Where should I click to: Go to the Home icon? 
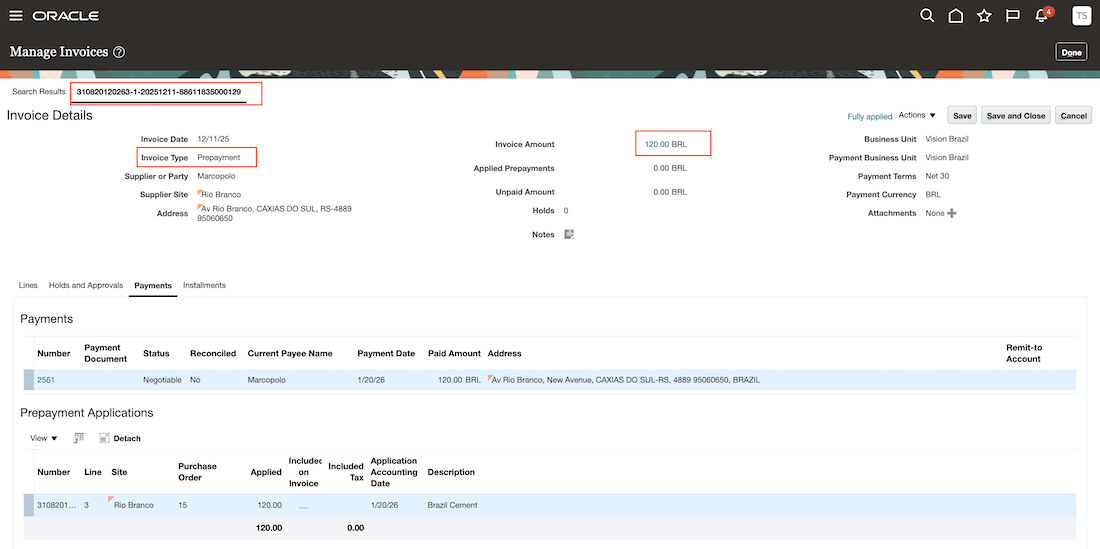(955, 15)
